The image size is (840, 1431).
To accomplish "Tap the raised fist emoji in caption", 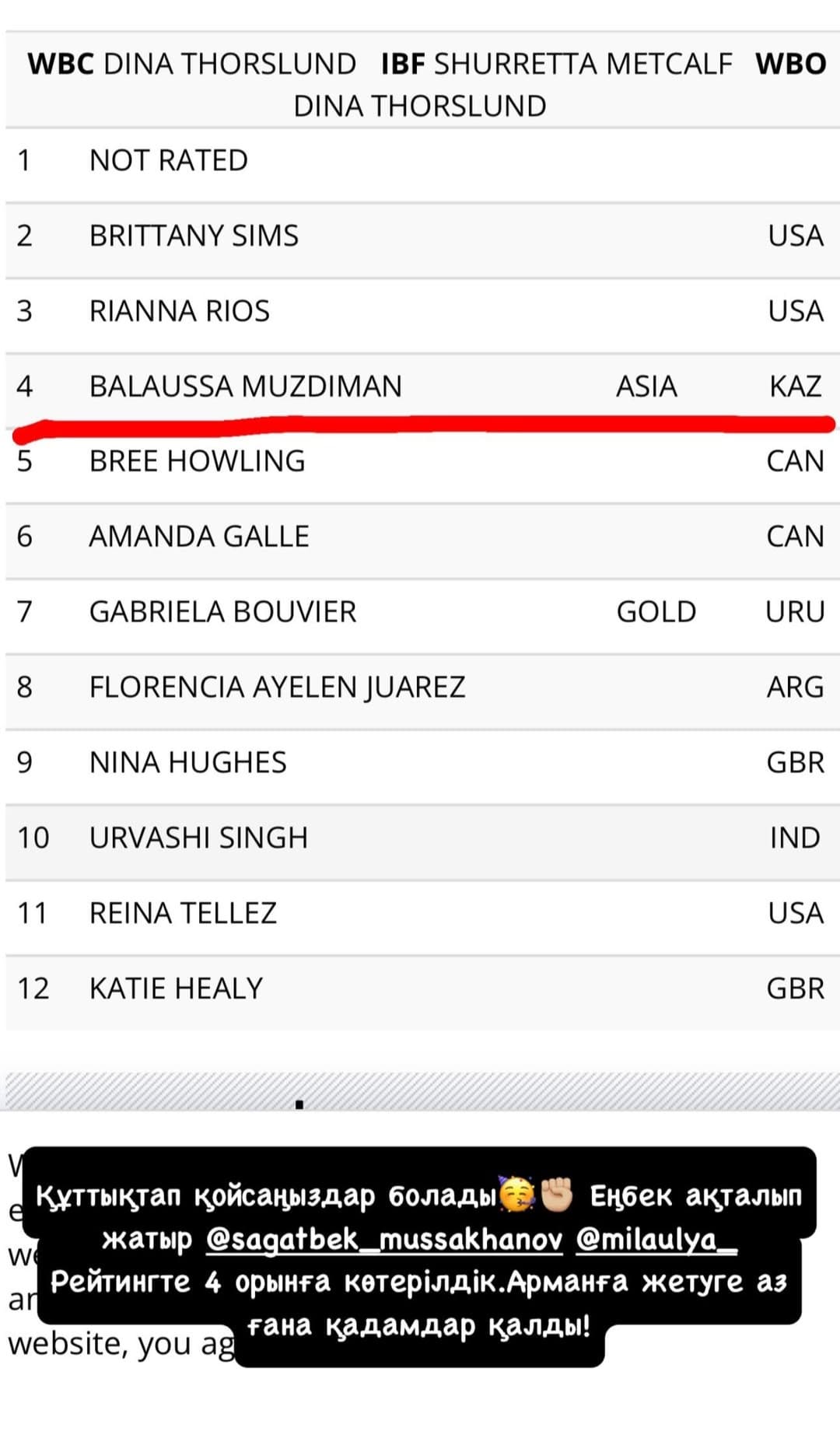I will click(x=556, y=1195).
